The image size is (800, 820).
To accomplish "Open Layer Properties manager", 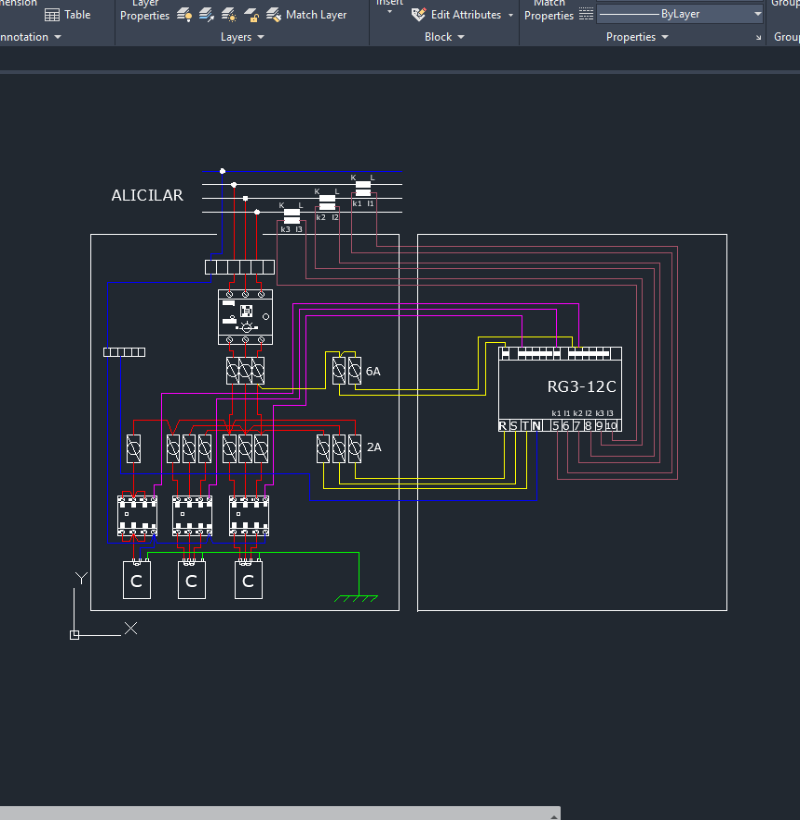I will pyautogui.click(x=145, y=11).
